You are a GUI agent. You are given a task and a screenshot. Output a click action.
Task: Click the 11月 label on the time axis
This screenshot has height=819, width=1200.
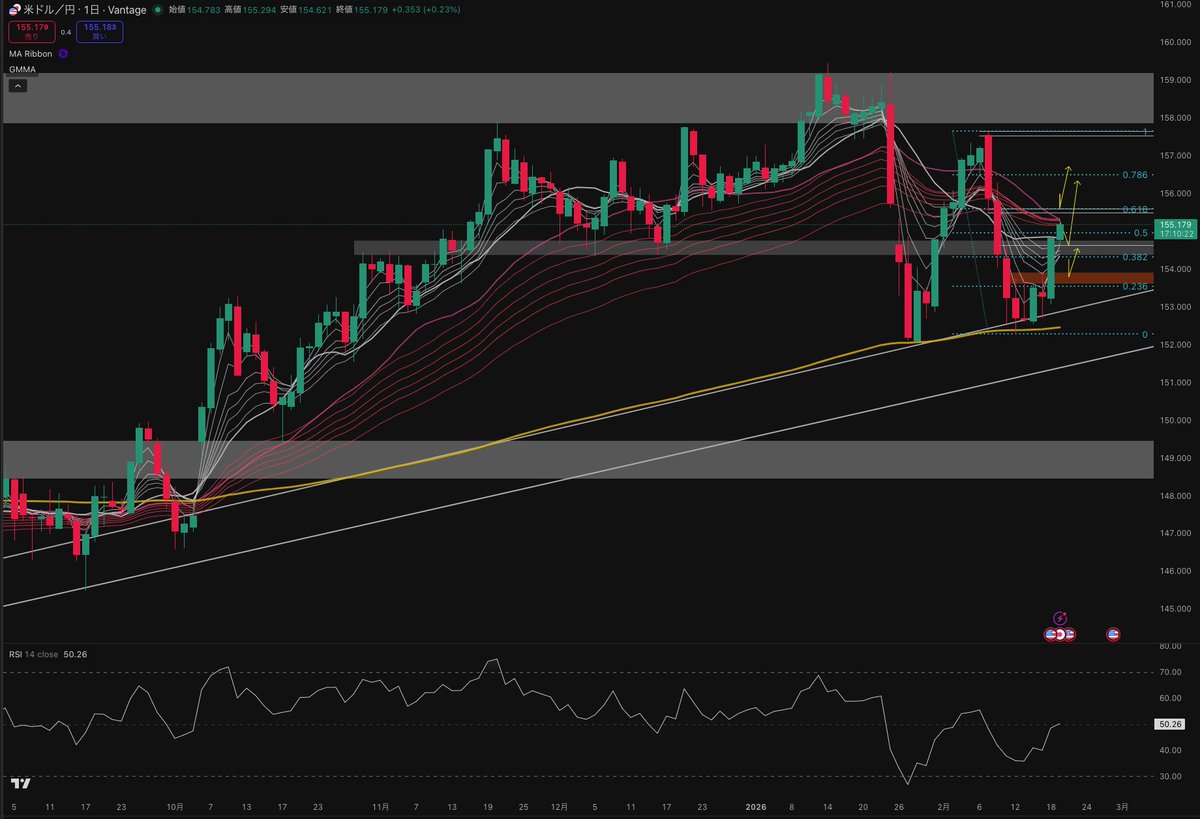(380, 805)
